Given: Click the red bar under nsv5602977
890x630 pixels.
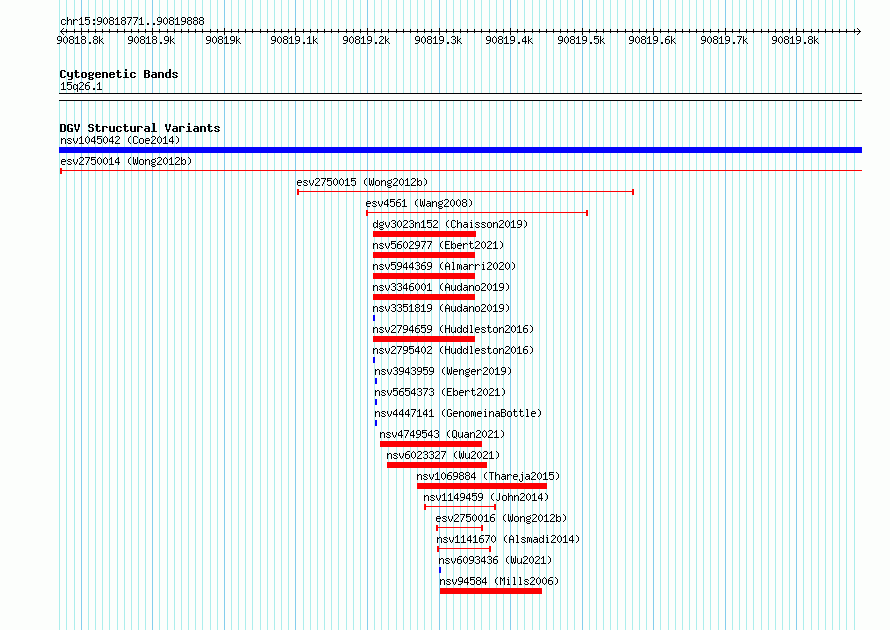Looking at the screenshot, I should point(423,255).
